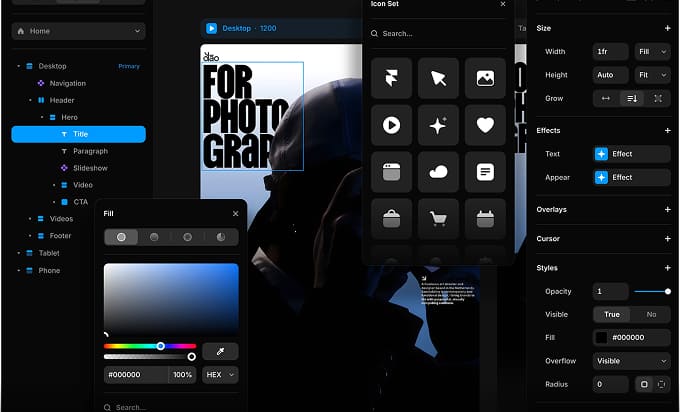Select the play circle icon
Viewport: 680px width, 412px height.
point(391,125)
